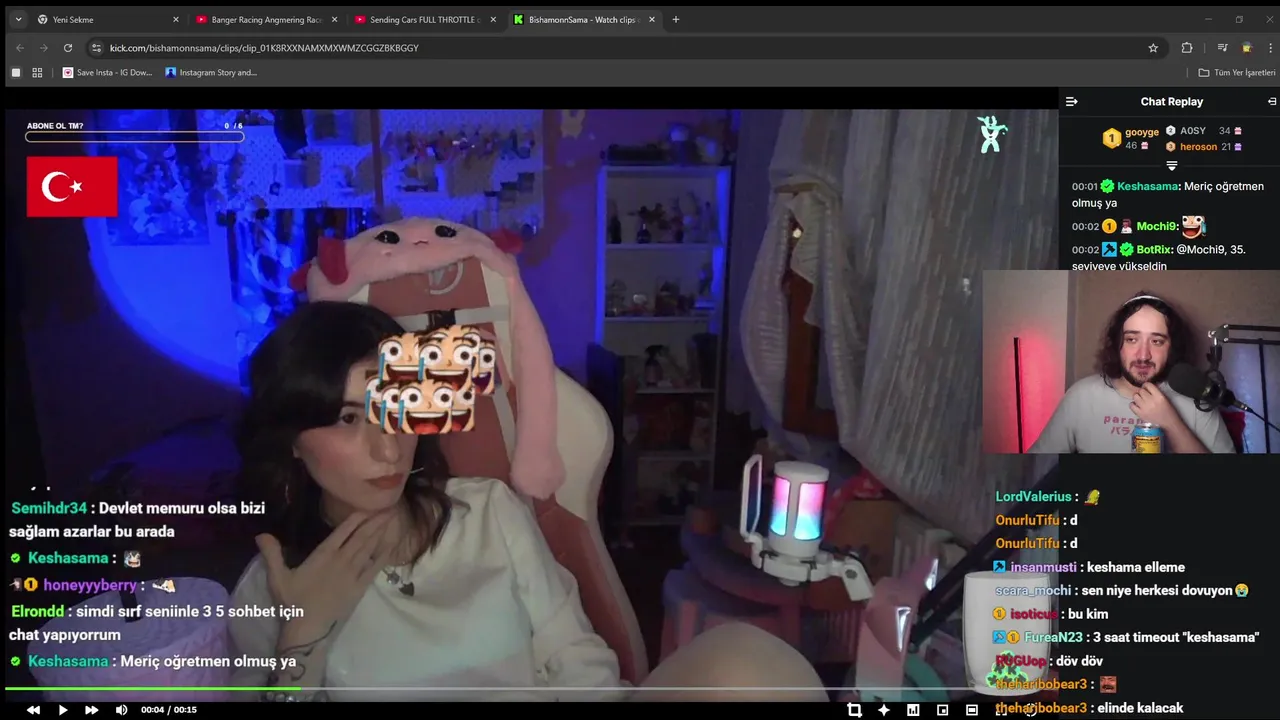Click the FureaN23 3 saat timeout message

(x=1126, y=637)
